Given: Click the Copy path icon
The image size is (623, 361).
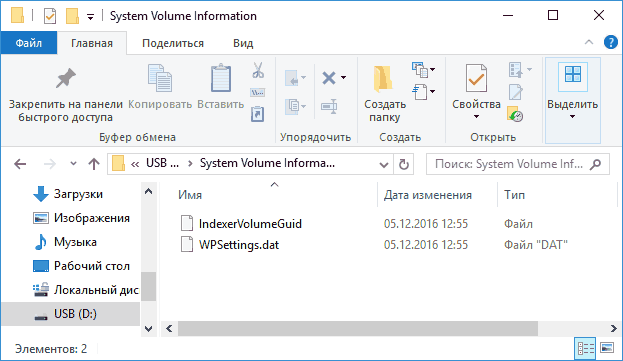Looking at the screenshot, I should [x=257, y=93].
